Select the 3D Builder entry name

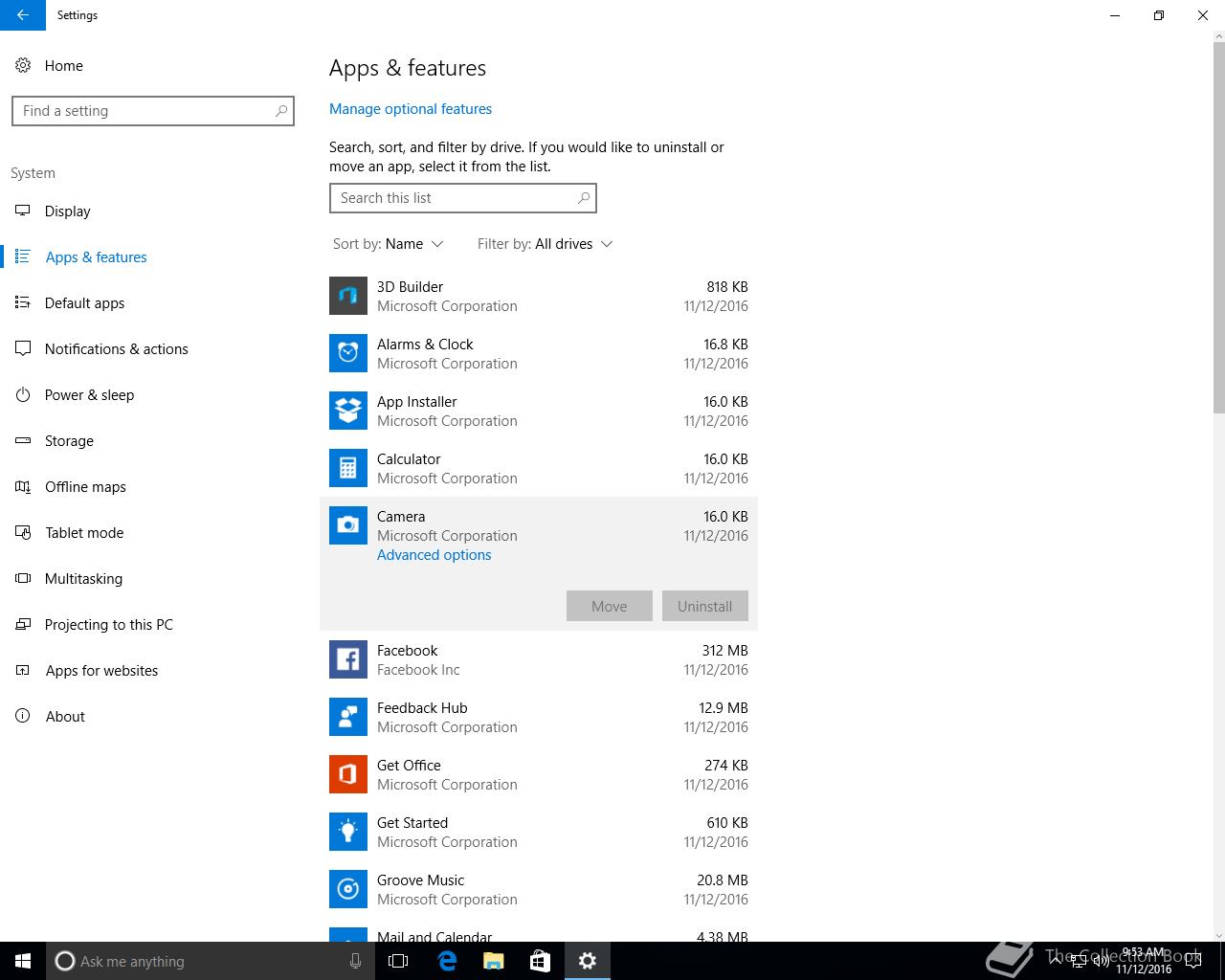click(410, 287)
